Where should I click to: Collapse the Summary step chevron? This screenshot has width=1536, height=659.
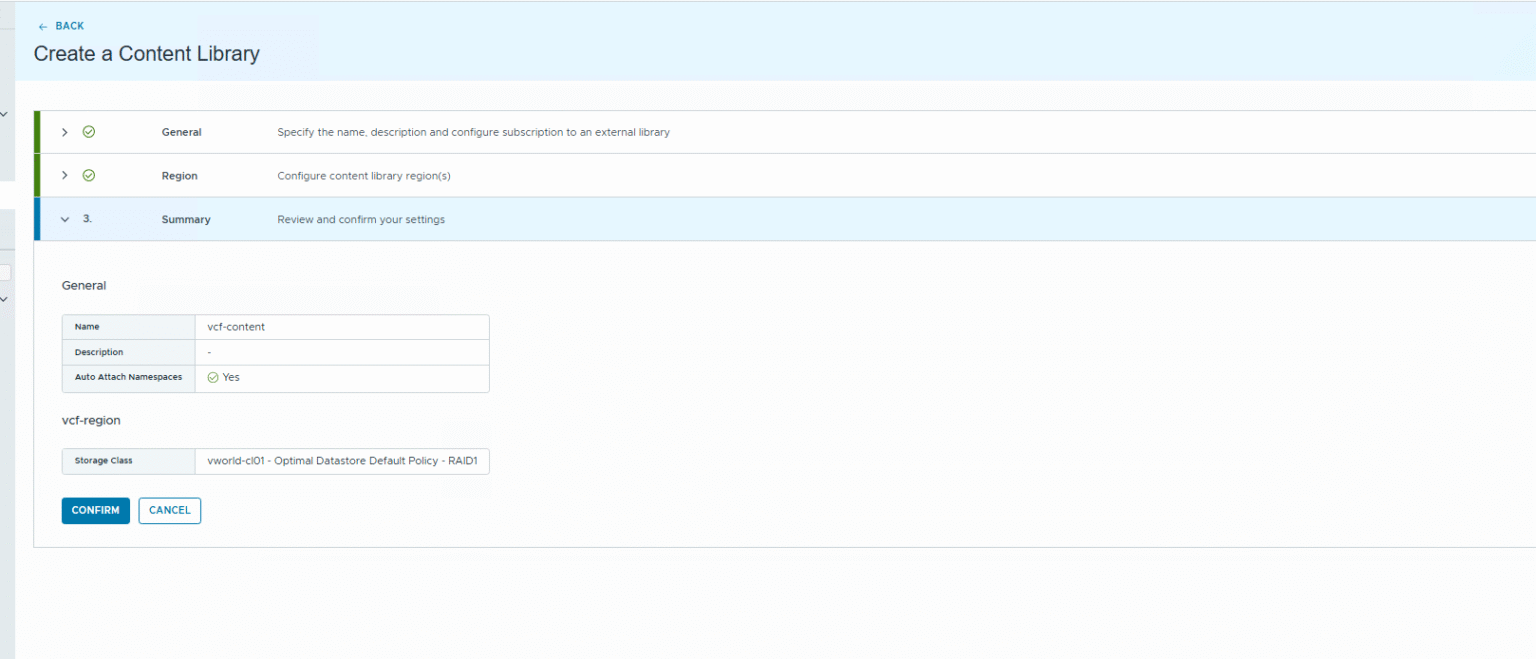click(x=65, y=219)
